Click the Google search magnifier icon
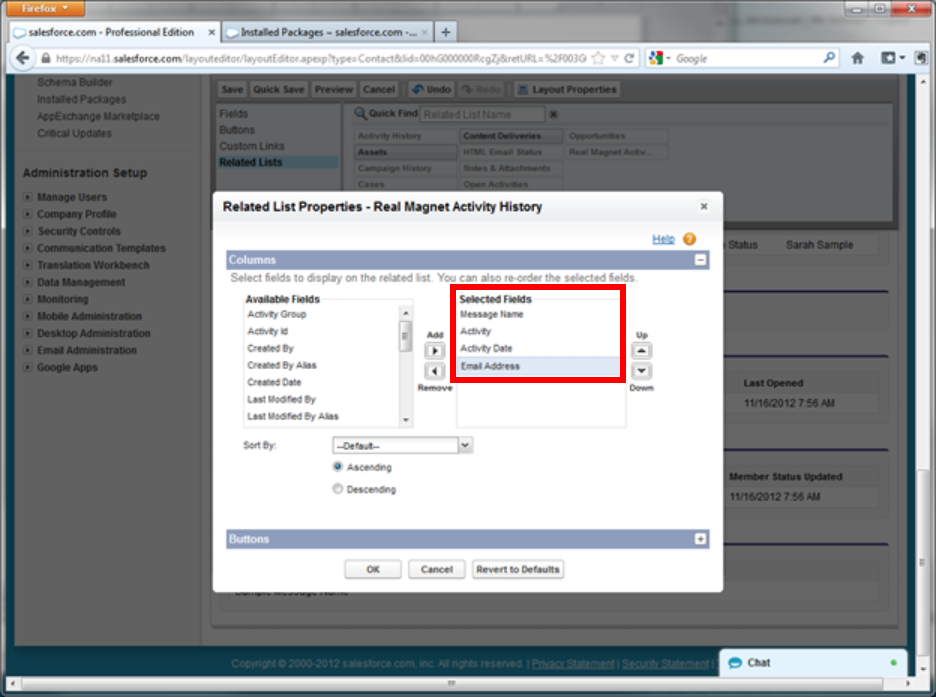Image resolution: width=936 pixels, height=697 pixels. click(x=829, y=58)
